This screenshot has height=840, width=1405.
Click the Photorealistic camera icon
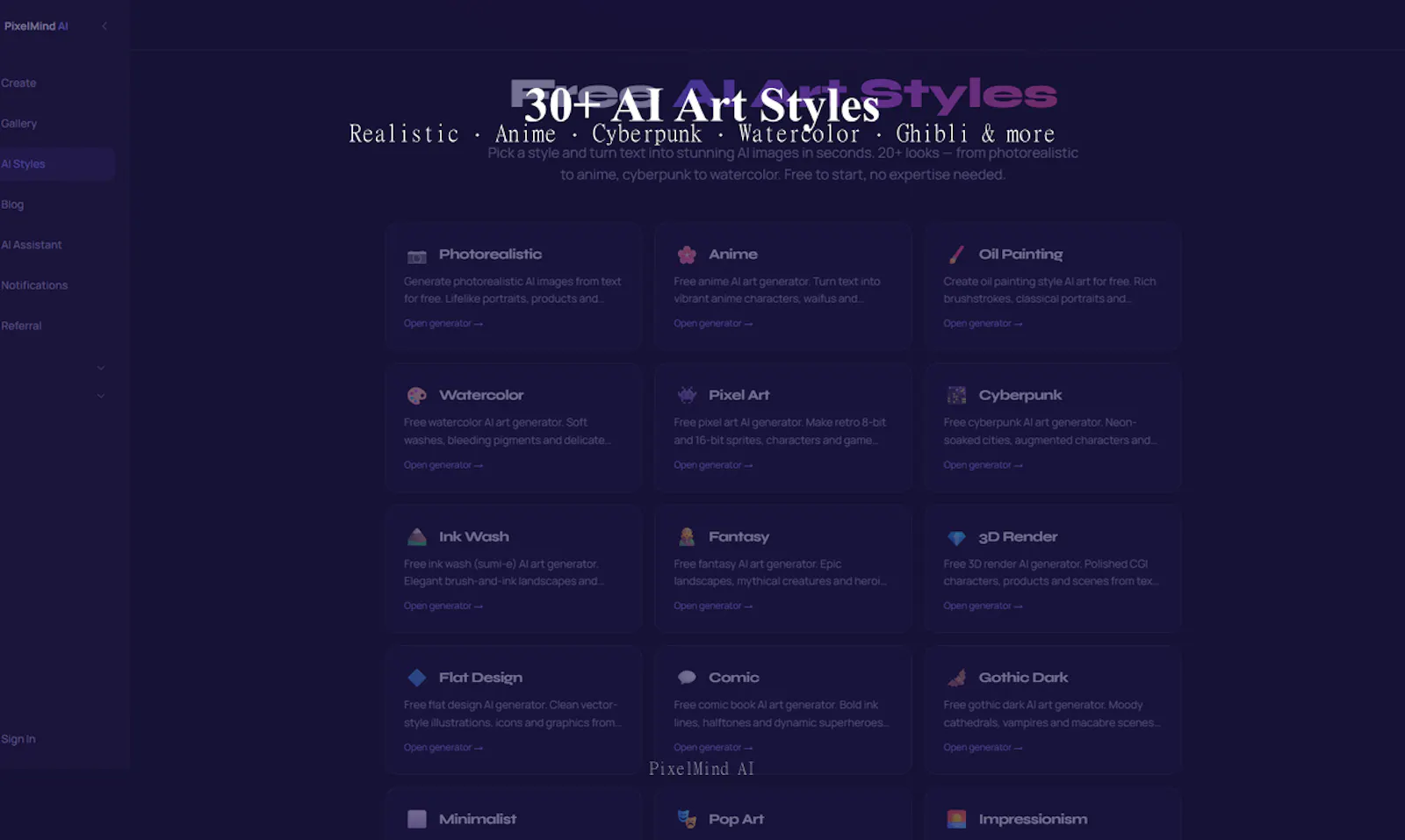click(417, 256)
